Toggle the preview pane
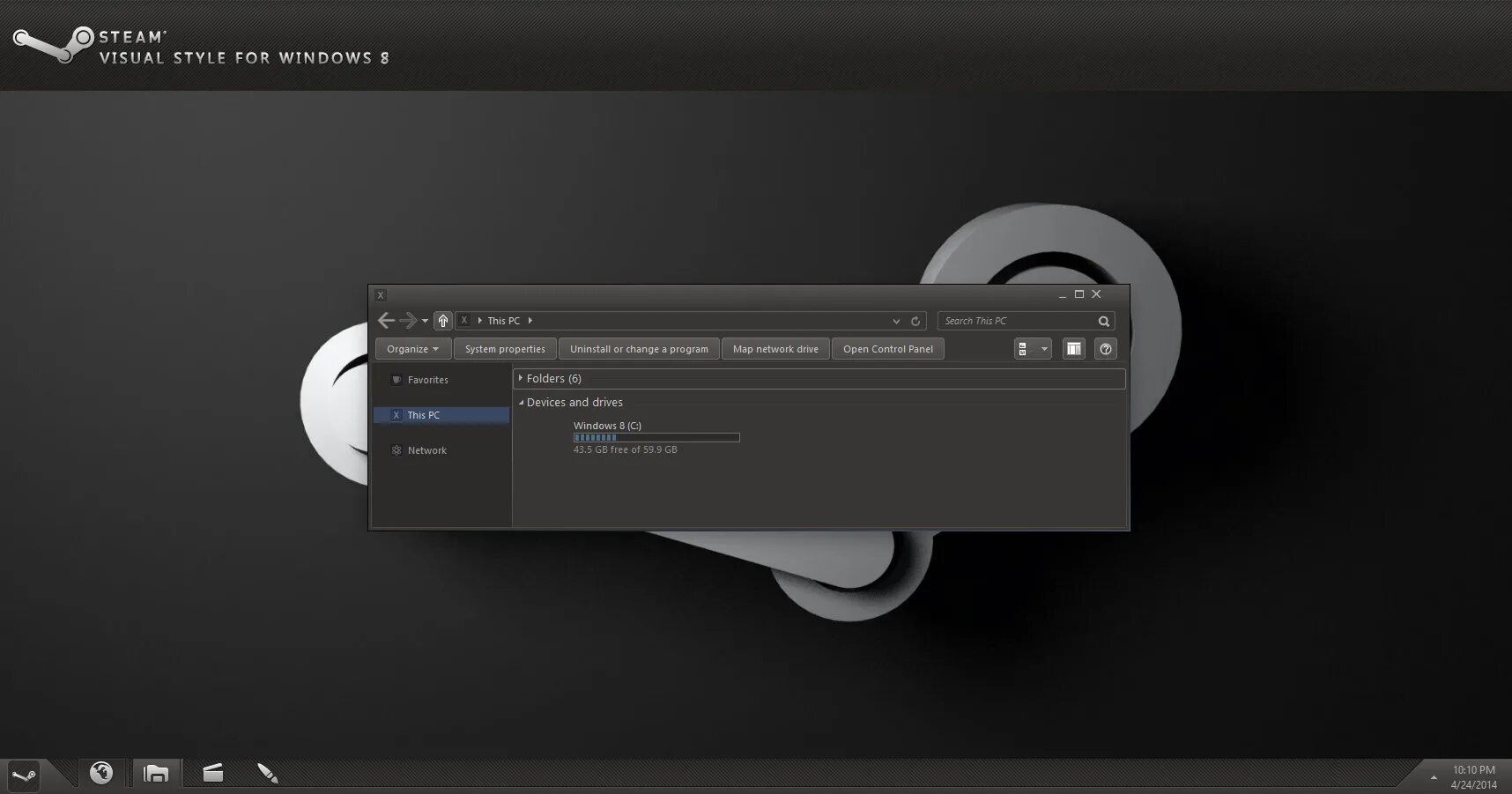Image resolution: width=1512 pixels, height=794 pixels. [1073, 349]
